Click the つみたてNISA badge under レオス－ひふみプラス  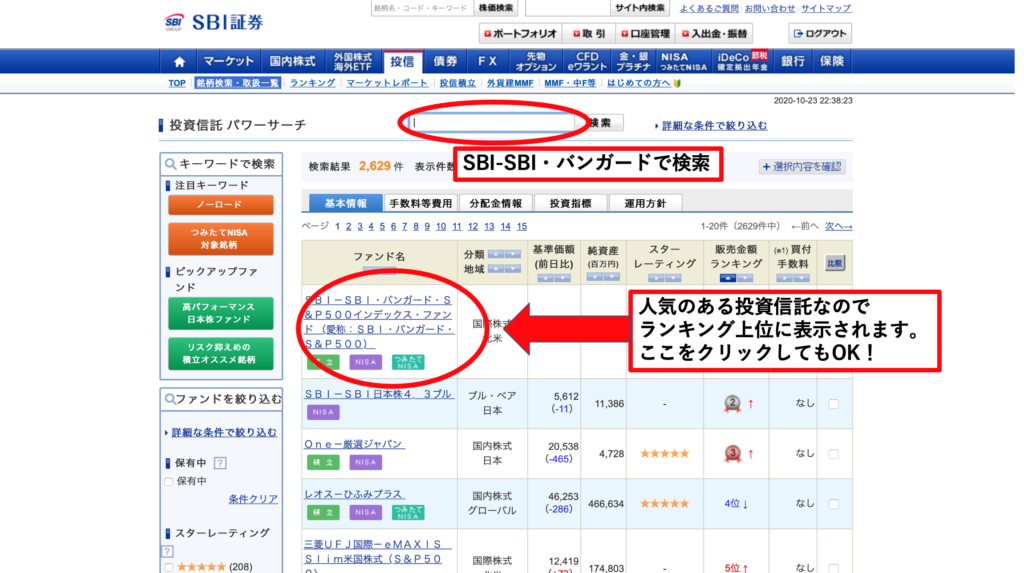408,512
